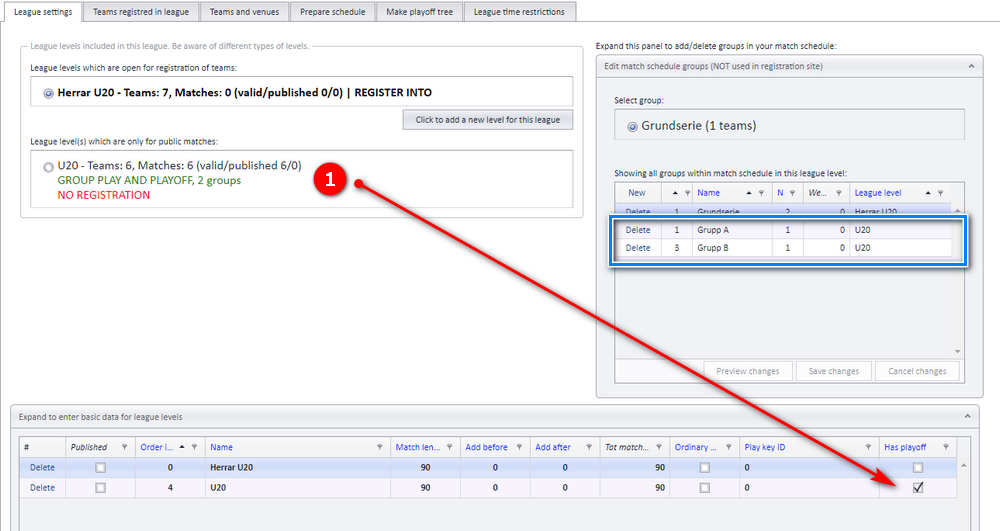This screenshot has height=531, width=1000.
Task: Open filter icon of groups Name column
Action: pyautogui.click(x=761, y=193)
